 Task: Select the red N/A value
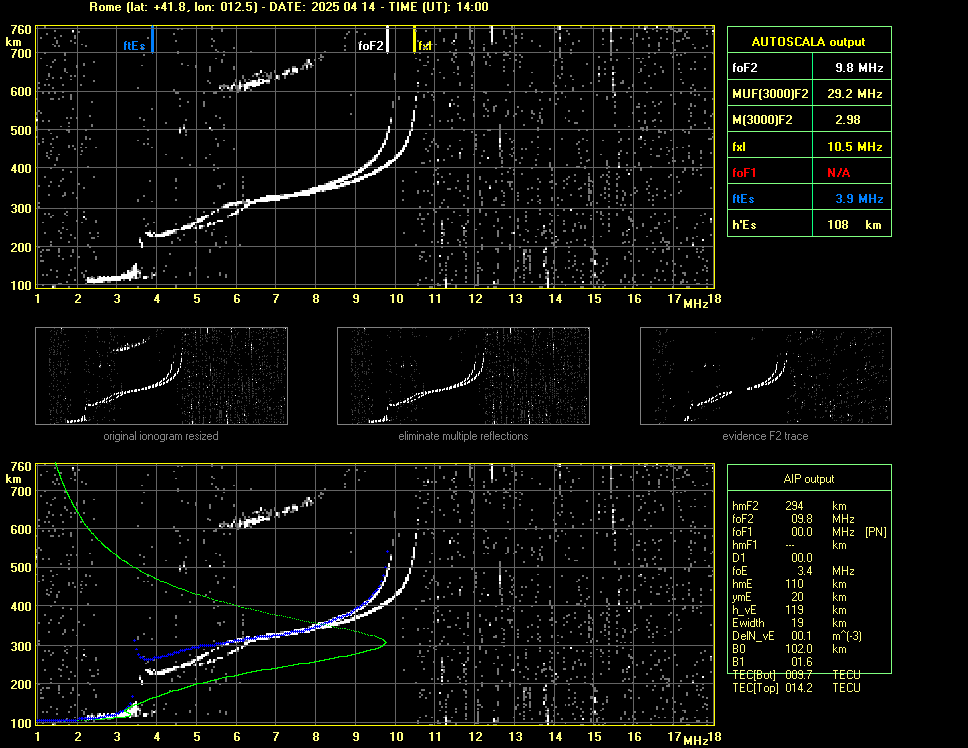(838, 173)
